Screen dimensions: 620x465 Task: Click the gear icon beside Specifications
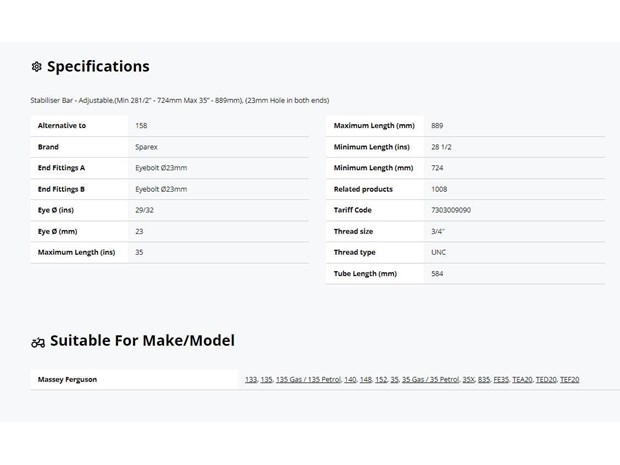tap(36, 66)
